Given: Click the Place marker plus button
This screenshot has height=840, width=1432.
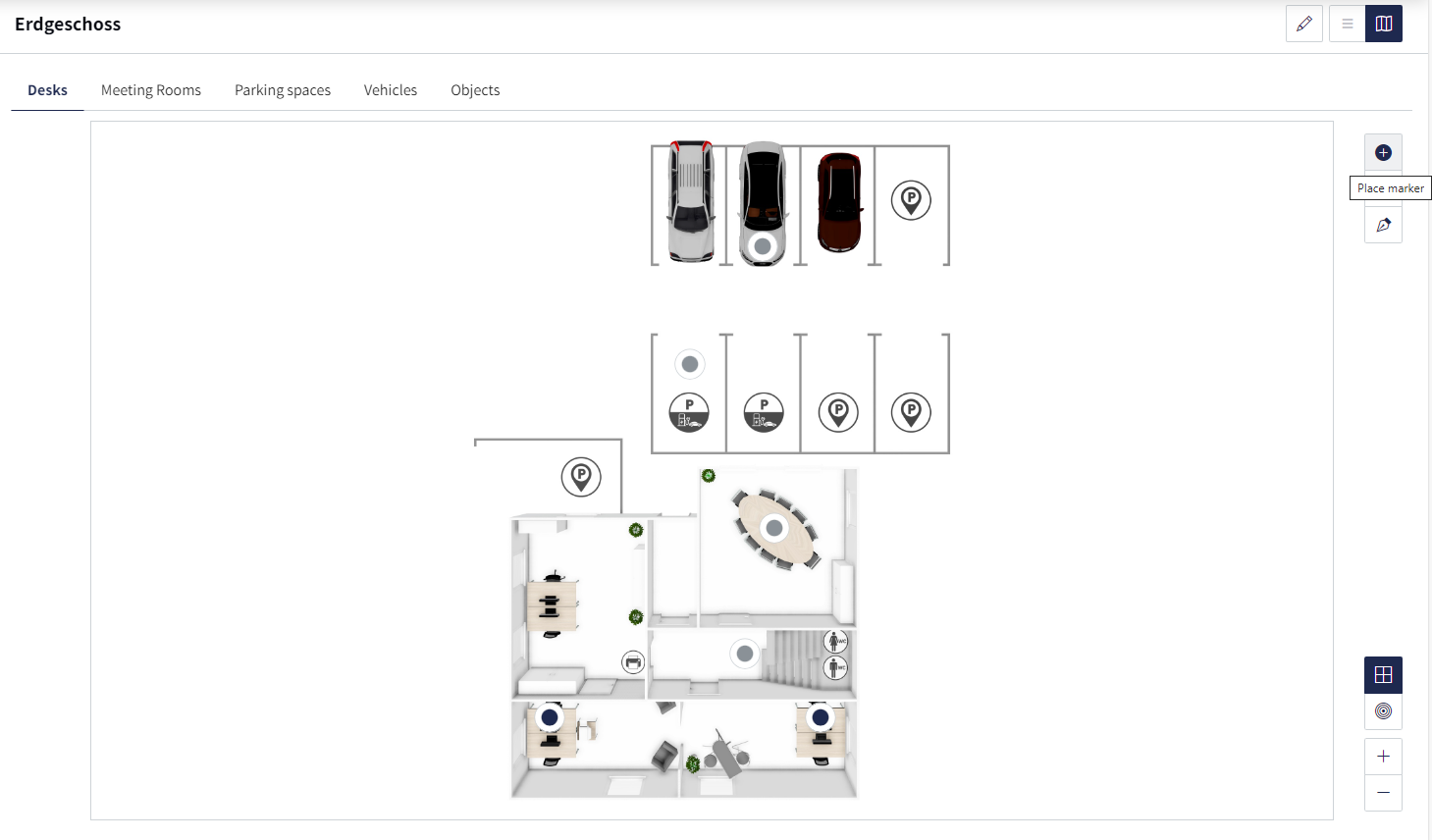Looking at the screenshot, I should coord(1383,152).
